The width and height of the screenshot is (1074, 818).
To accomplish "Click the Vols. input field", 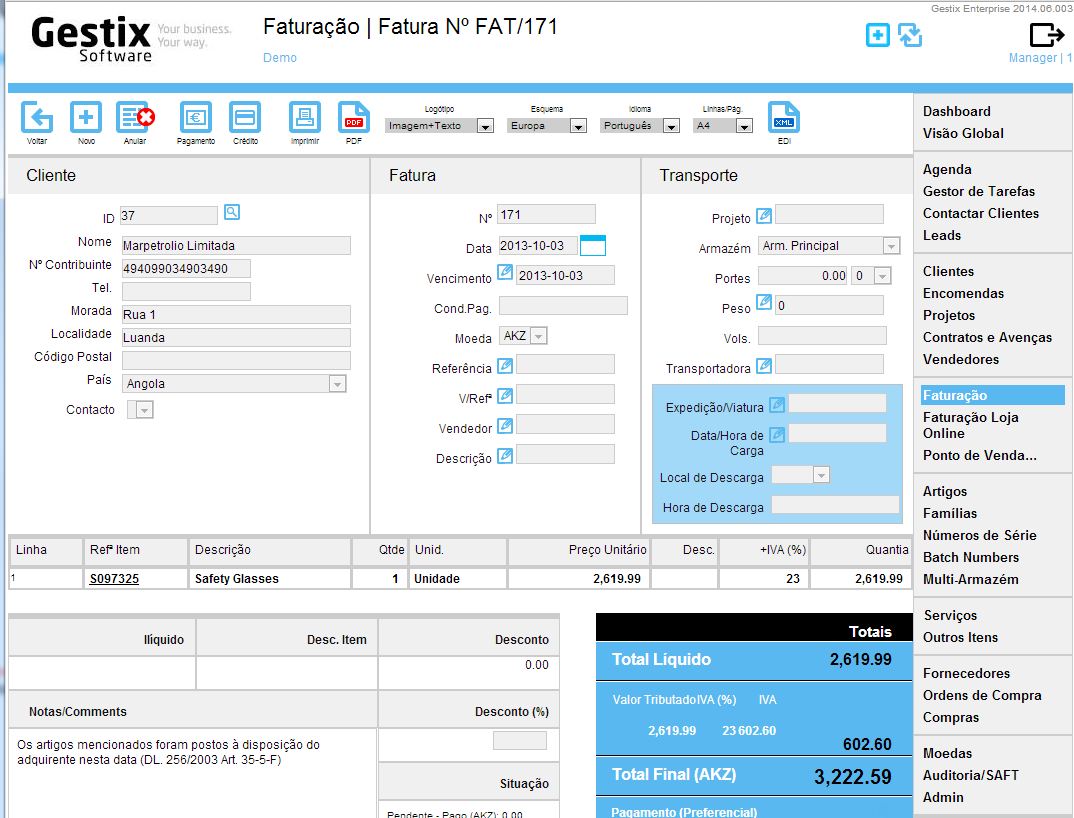I will point(822,336).
